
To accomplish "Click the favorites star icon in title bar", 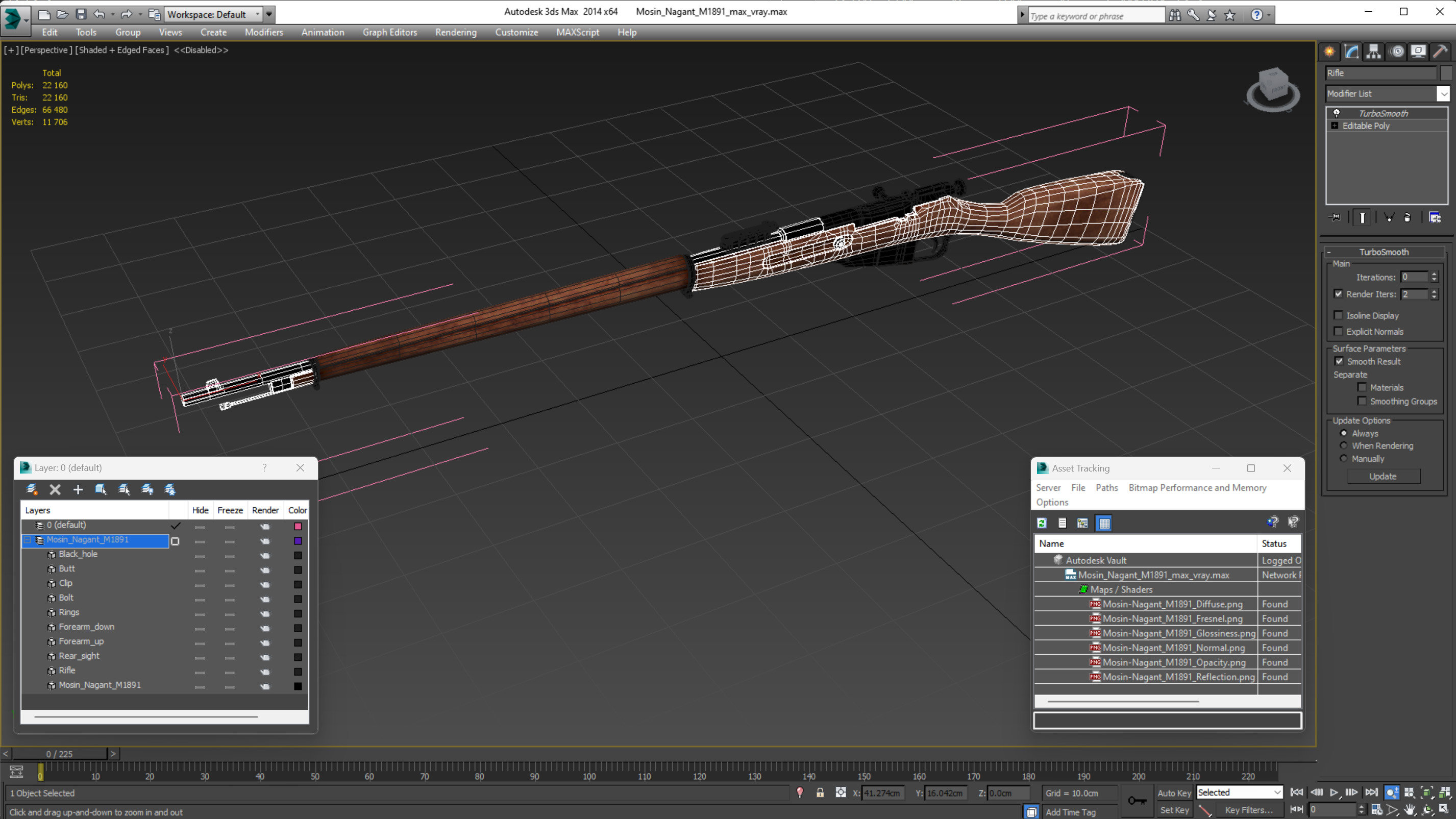I will [1230, 15].
